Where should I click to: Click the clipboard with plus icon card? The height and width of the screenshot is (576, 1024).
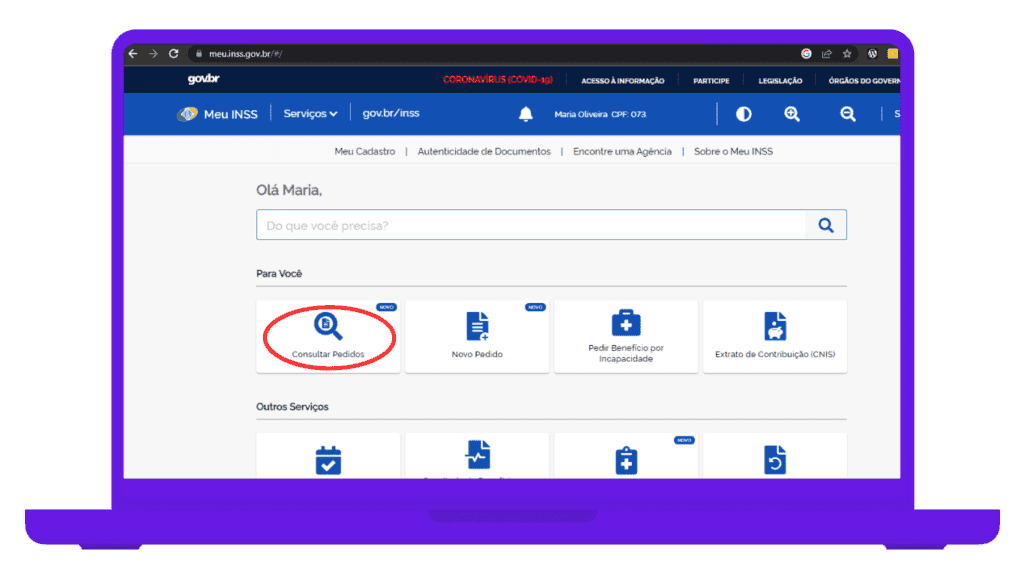[626, 460]
